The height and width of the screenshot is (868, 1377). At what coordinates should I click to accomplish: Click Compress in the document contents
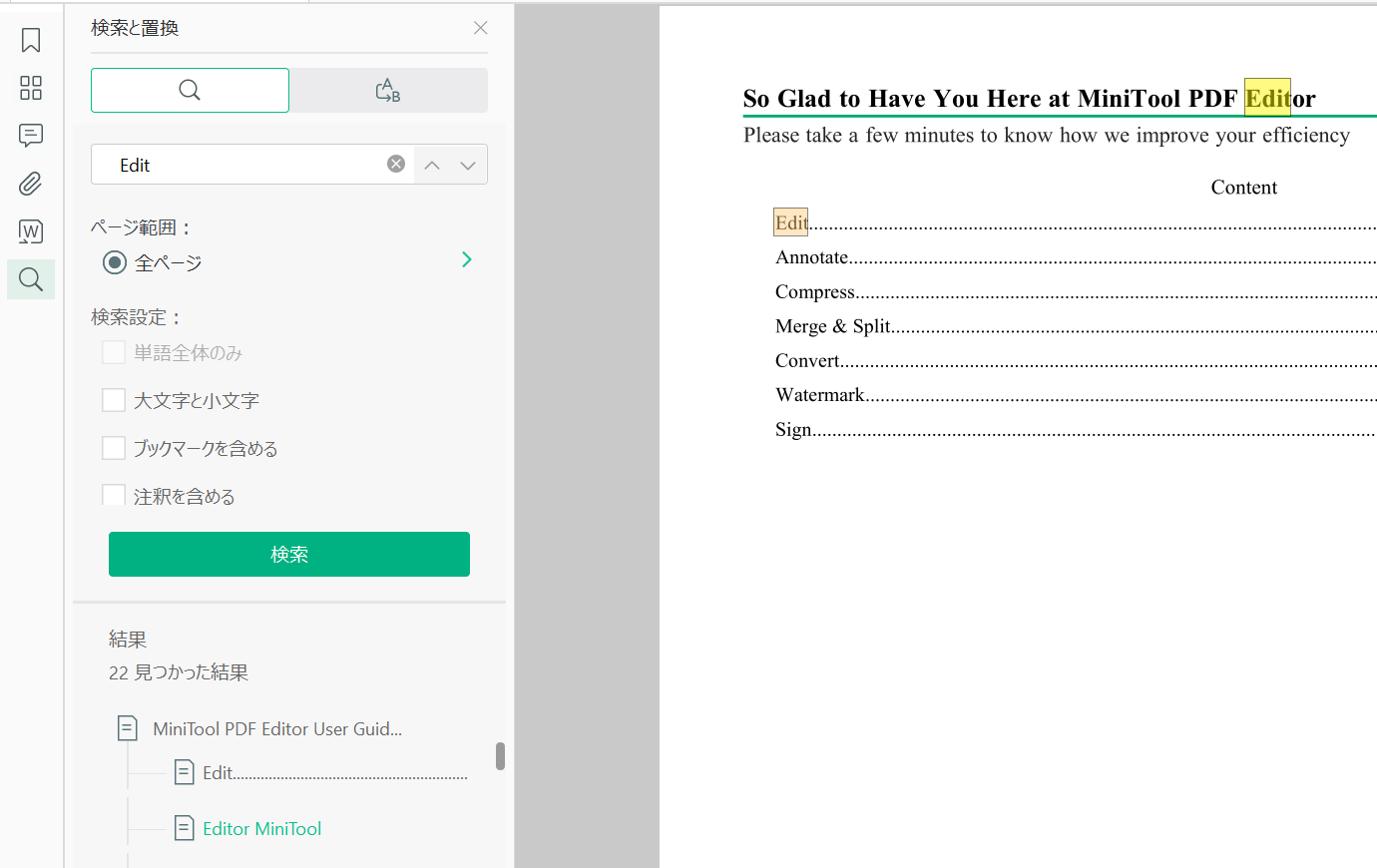click(x=815, y=292)
